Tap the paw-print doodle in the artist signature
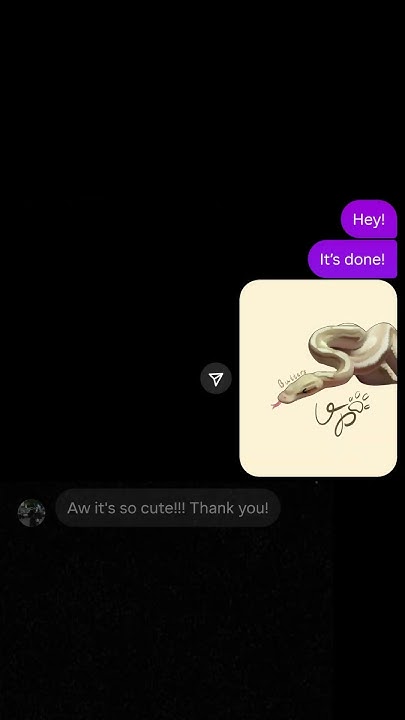Viewport: 405px width, 720px height. click(x=359, y=402)
